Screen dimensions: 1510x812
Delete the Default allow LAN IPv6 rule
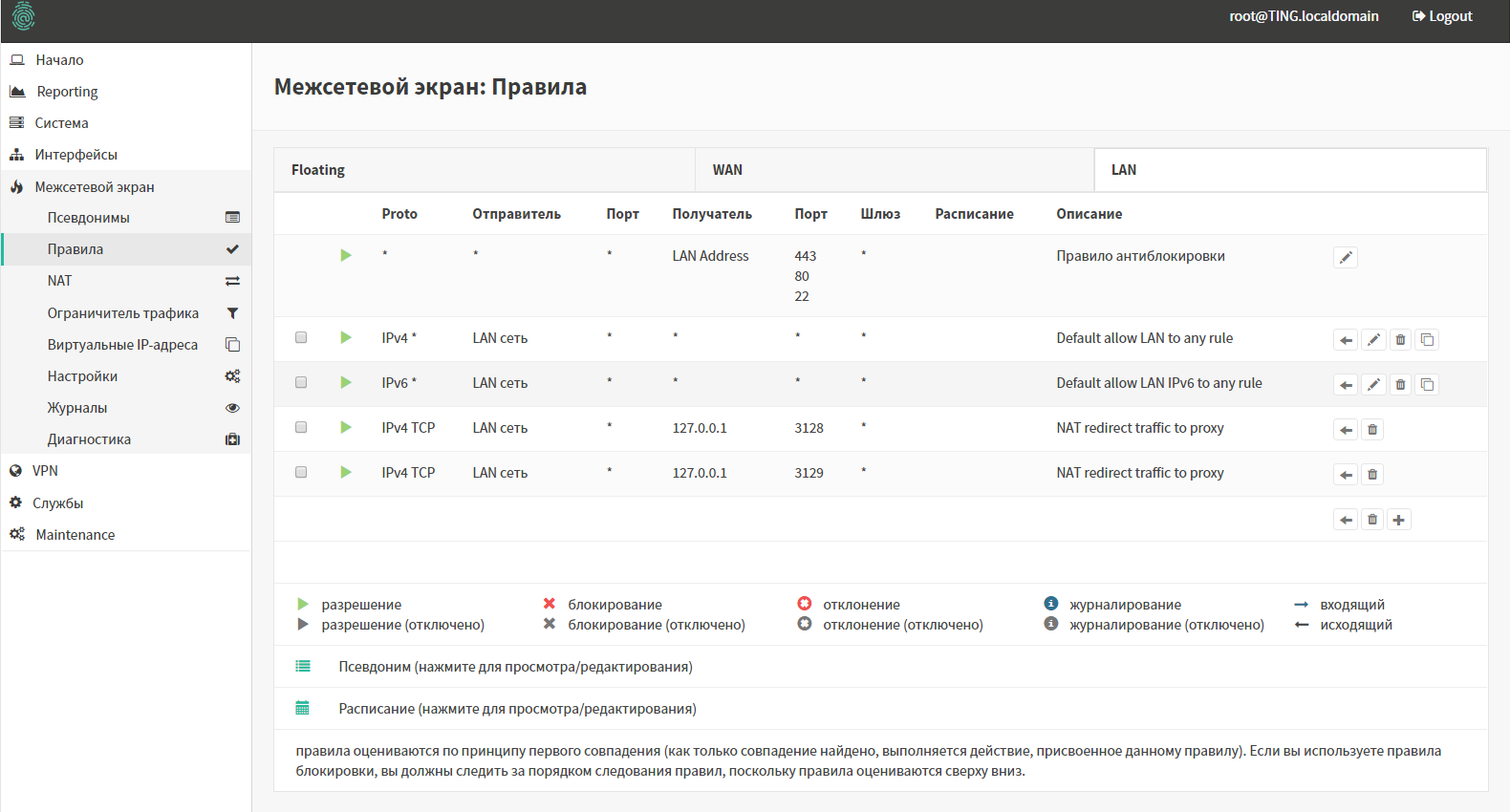pos(1400,385)
